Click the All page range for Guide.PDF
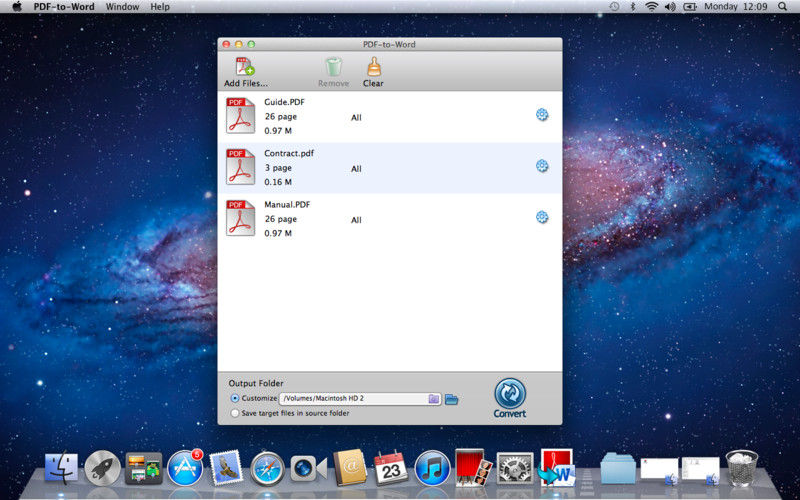Viewport: 800px width, 500px height. 356,117
